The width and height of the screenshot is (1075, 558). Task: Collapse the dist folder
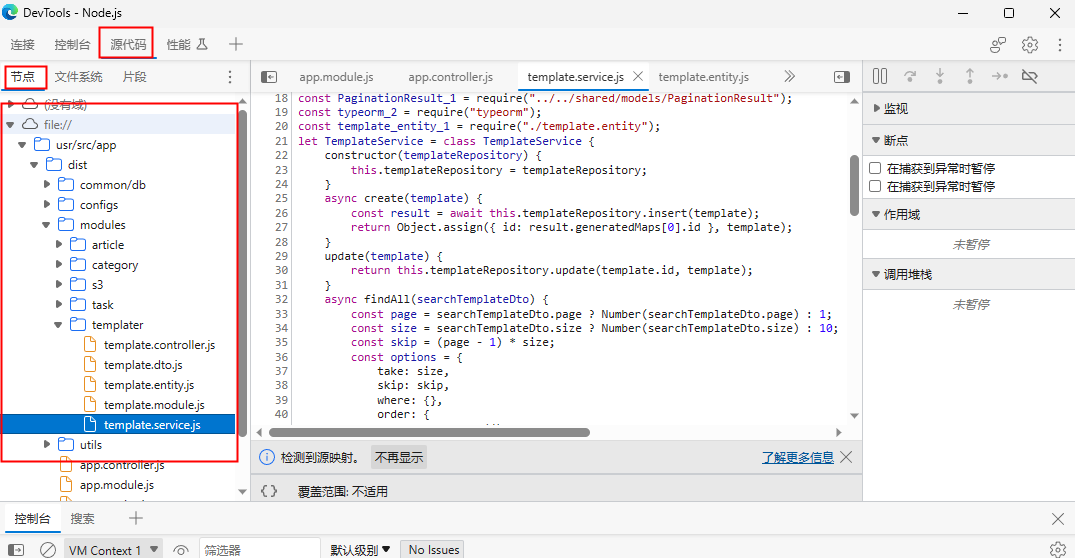point(34,165)
